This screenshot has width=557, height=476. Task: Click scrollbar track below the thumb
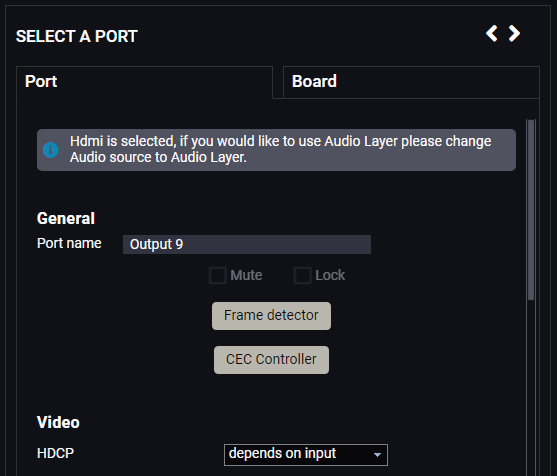click(x=531, y=387)
